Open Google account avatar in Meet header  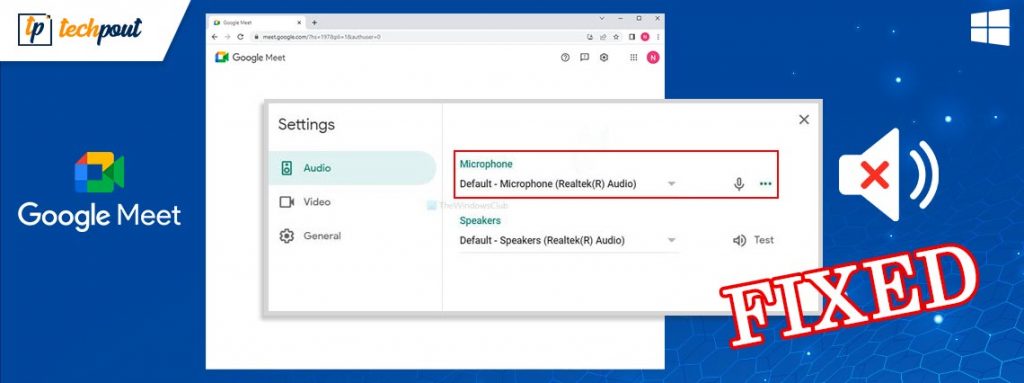pyautogui.click(x=653, y=58)
